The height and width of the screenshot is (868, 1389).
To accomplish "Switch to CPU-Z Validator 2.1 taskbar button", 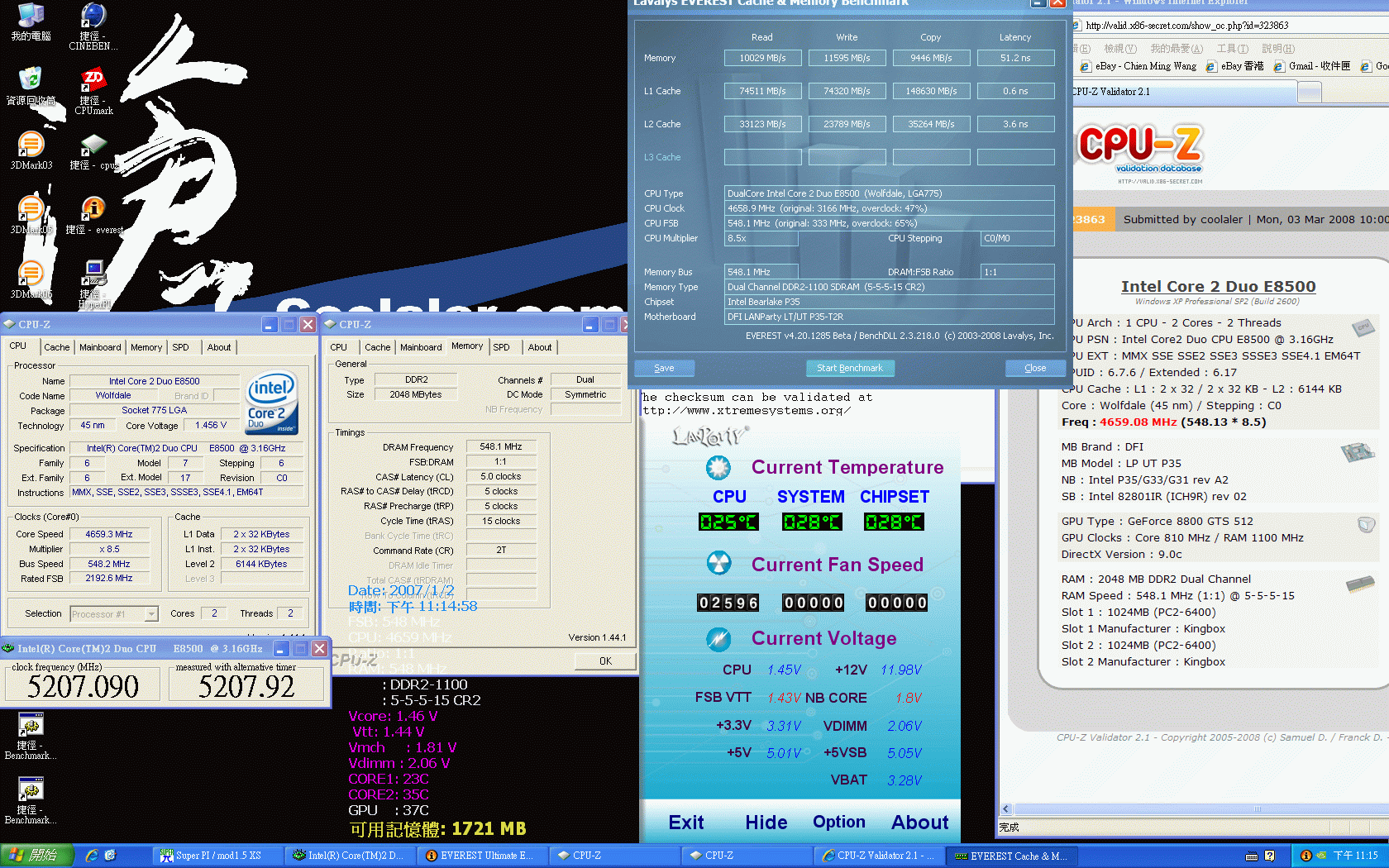I will point(879,856).
